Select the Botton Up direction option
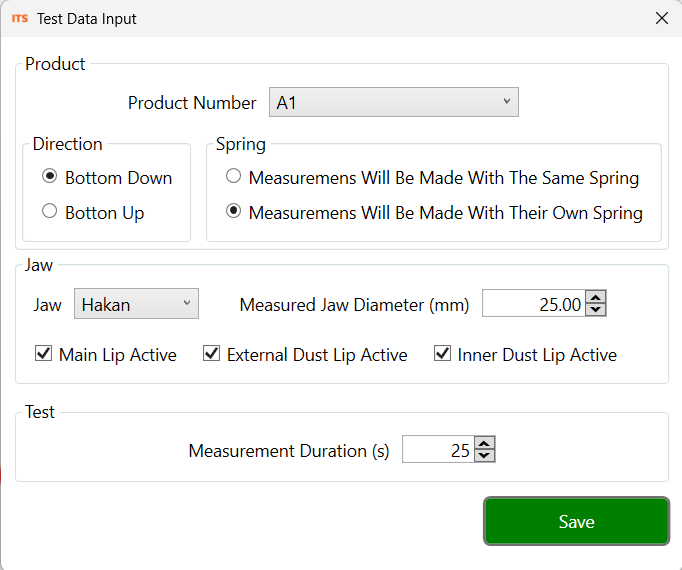Viewport: 682px width, 570px height. [x=49, y=213]
